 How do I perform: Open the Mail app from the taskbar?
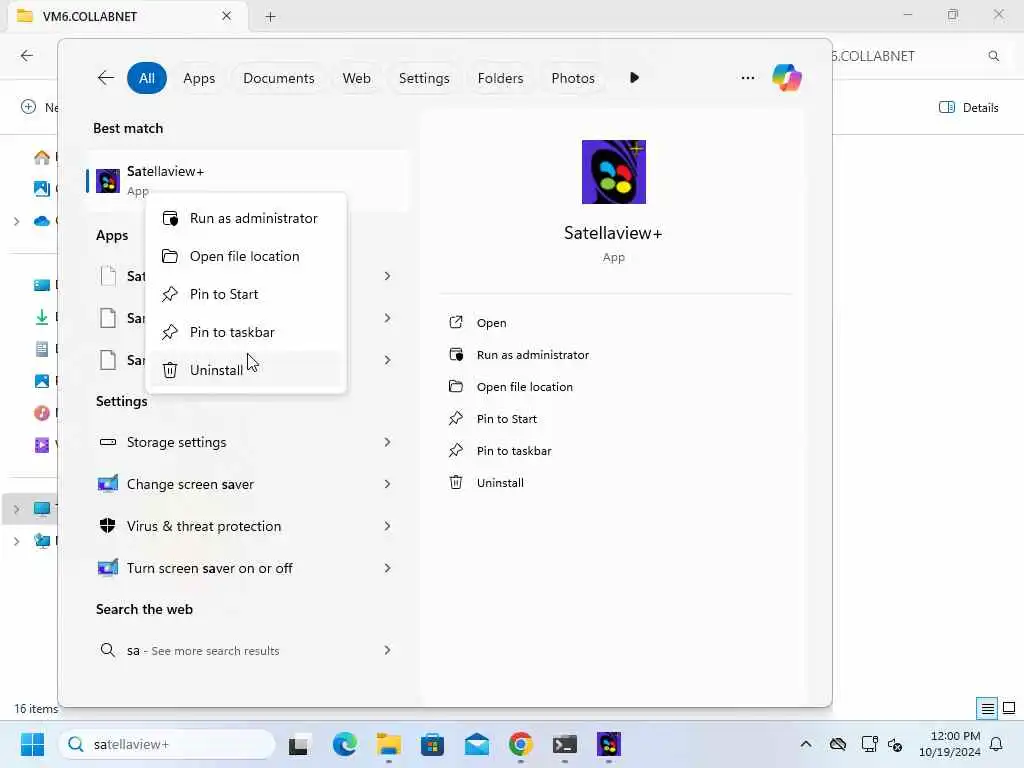pyautogui.click(x=477, y=744)
